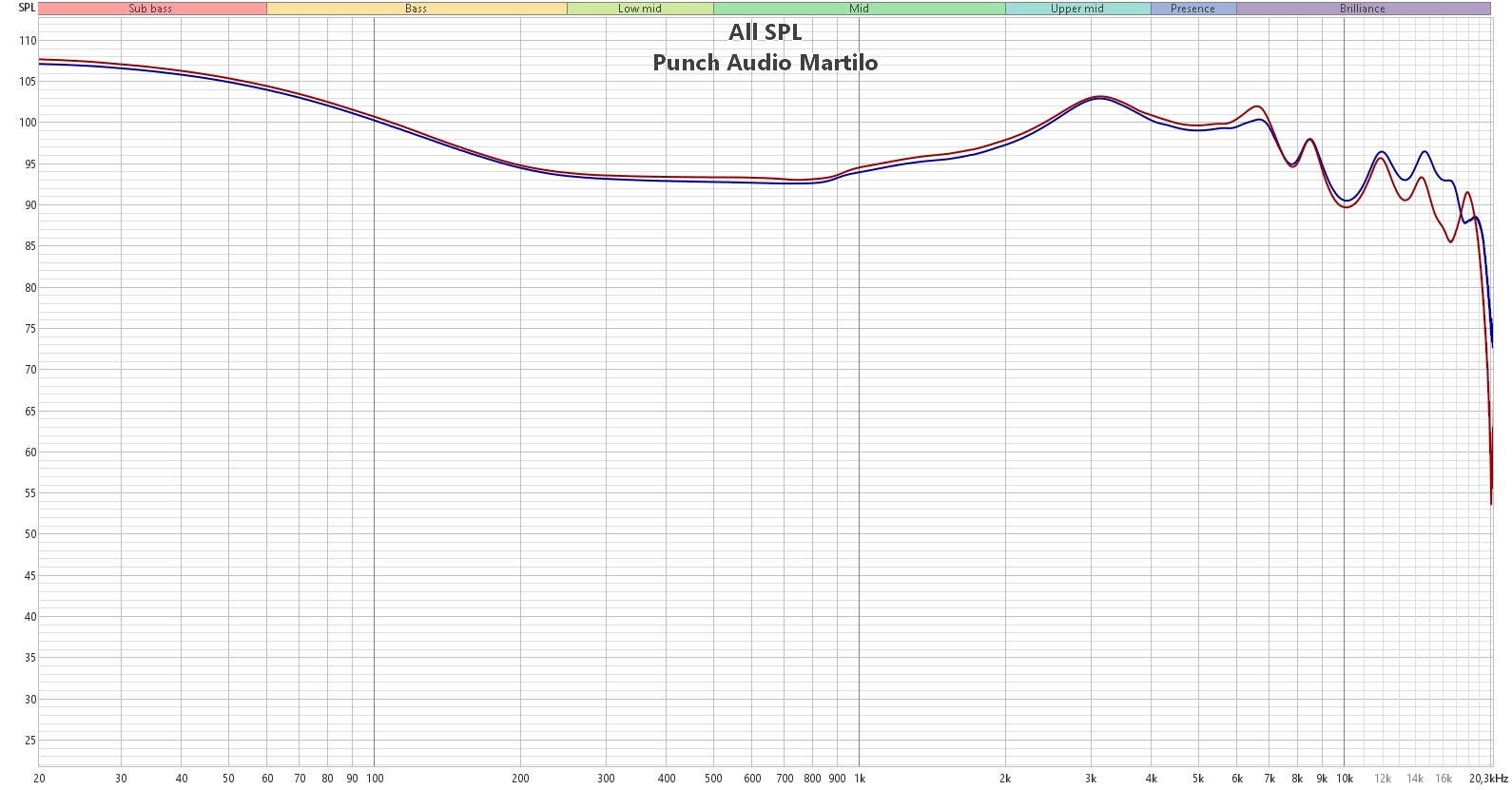Select the 800 frequency axis label
Screen dimensions: 1512x790
(812, 779)
